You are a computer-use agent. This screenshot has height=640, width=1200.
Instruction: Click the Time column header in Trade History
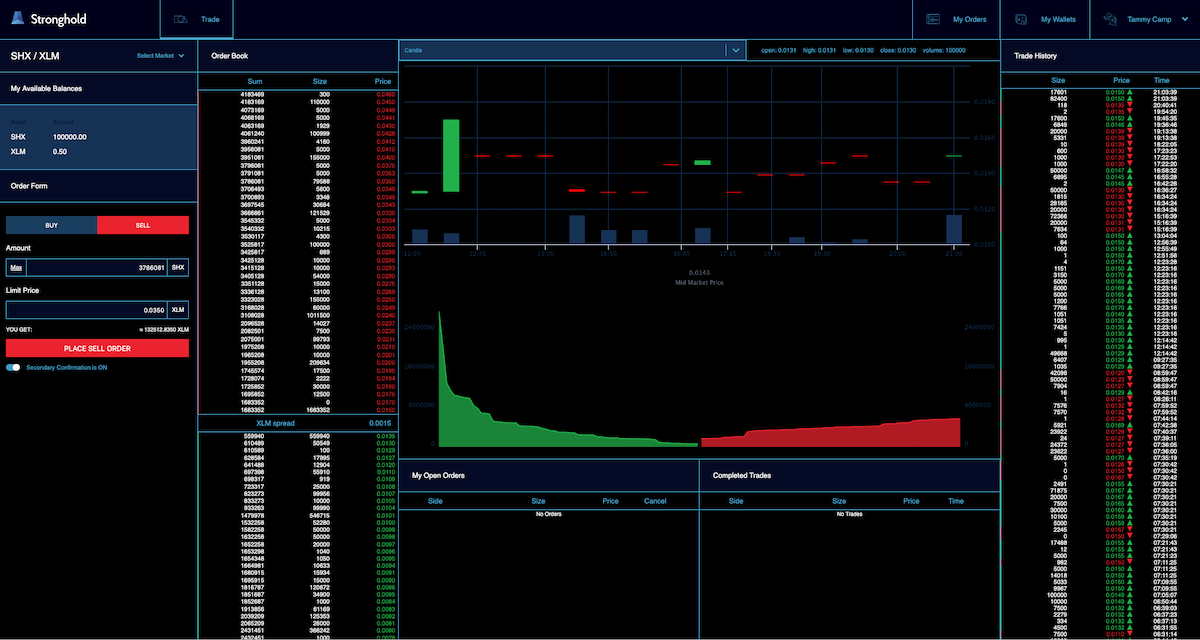[1161, 80]
